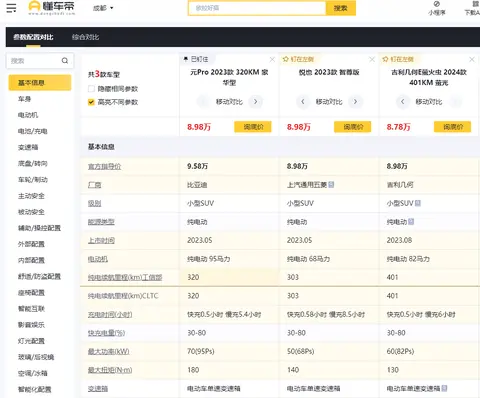This screenshot has width=480, height=398.
Task: Select 空调/冰箱 in the sidebar
Action: [x=32, y=373]
